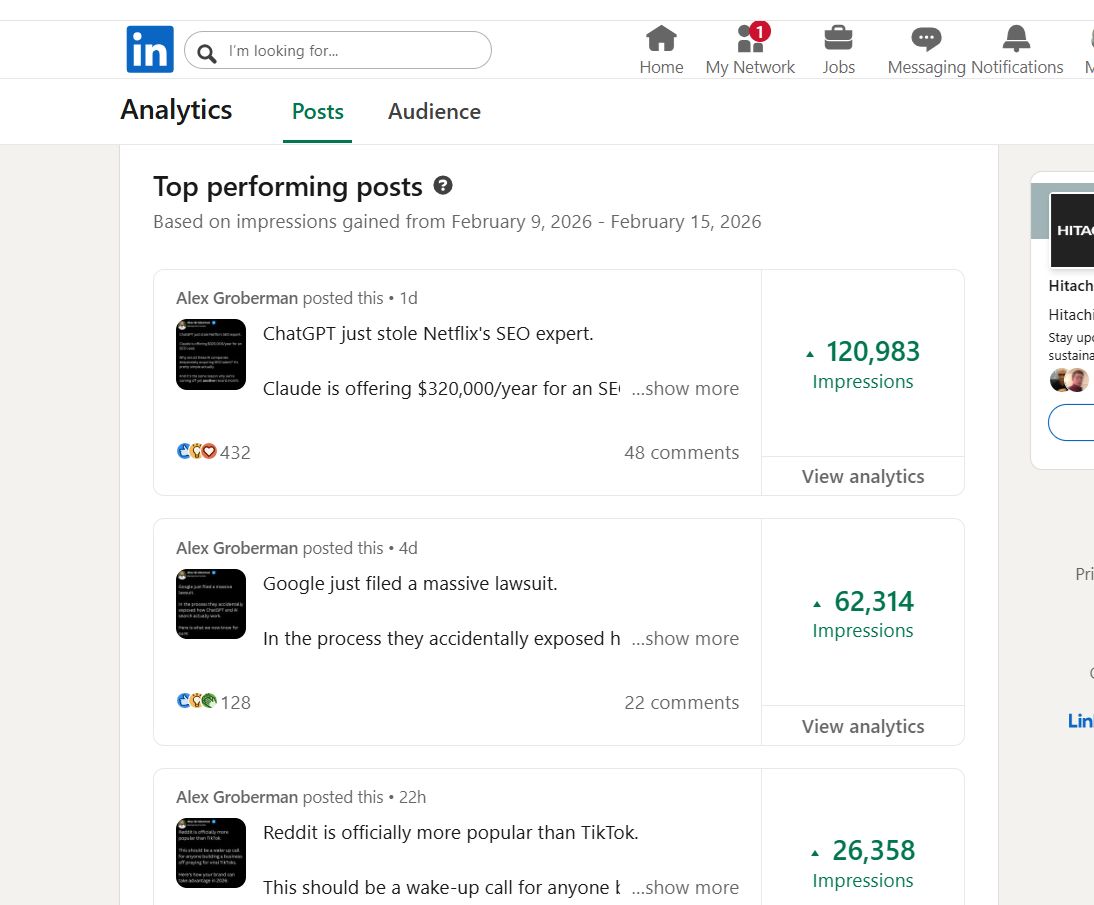This screenshot has height=905, width=1094.
Task: Open the Messaging chat bubble icon
Action: tap(927, 39)
